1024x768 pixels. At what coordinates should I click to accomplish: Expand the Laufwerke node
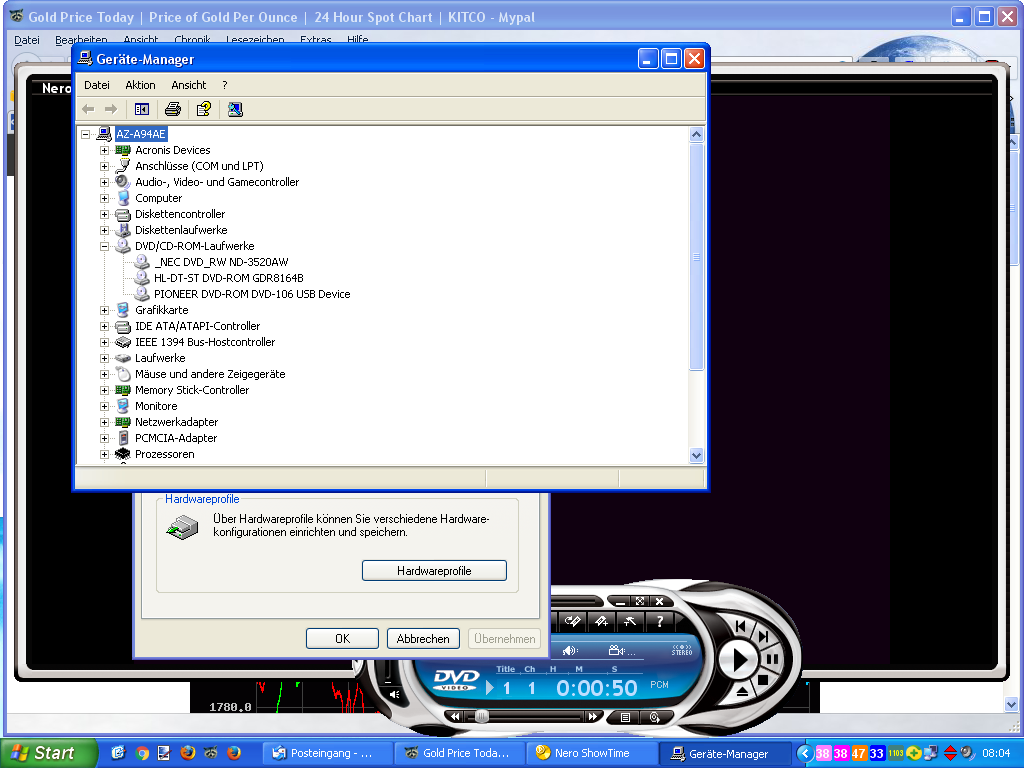pos(104,359)
